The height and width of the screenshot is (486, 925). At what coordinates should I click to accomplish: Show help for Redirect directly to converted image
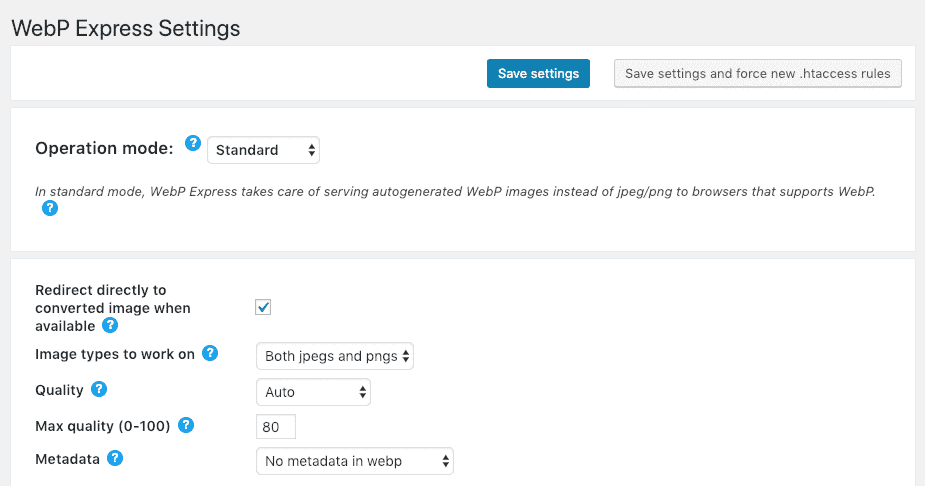[x=110, y=325]
